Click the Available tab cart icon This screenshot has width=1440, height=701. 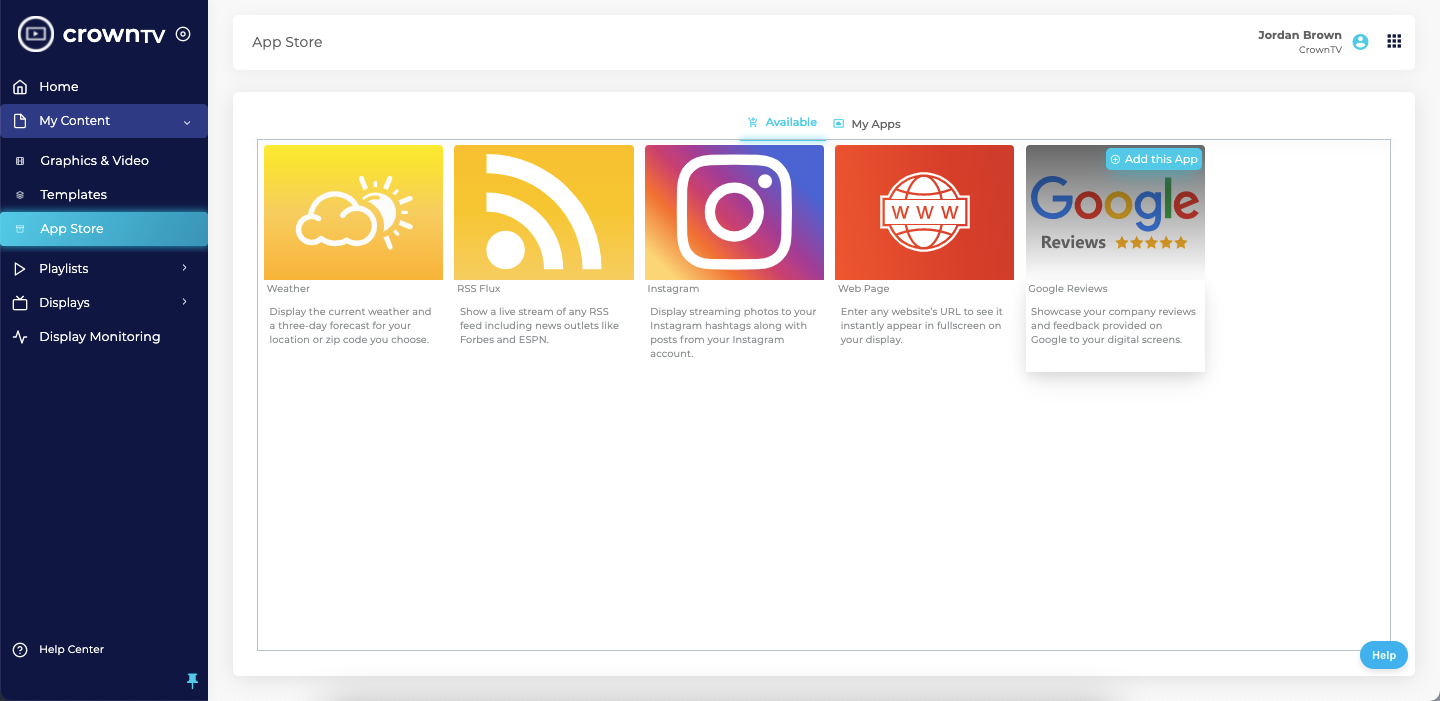pyautogui.click(x=753, y=123)
